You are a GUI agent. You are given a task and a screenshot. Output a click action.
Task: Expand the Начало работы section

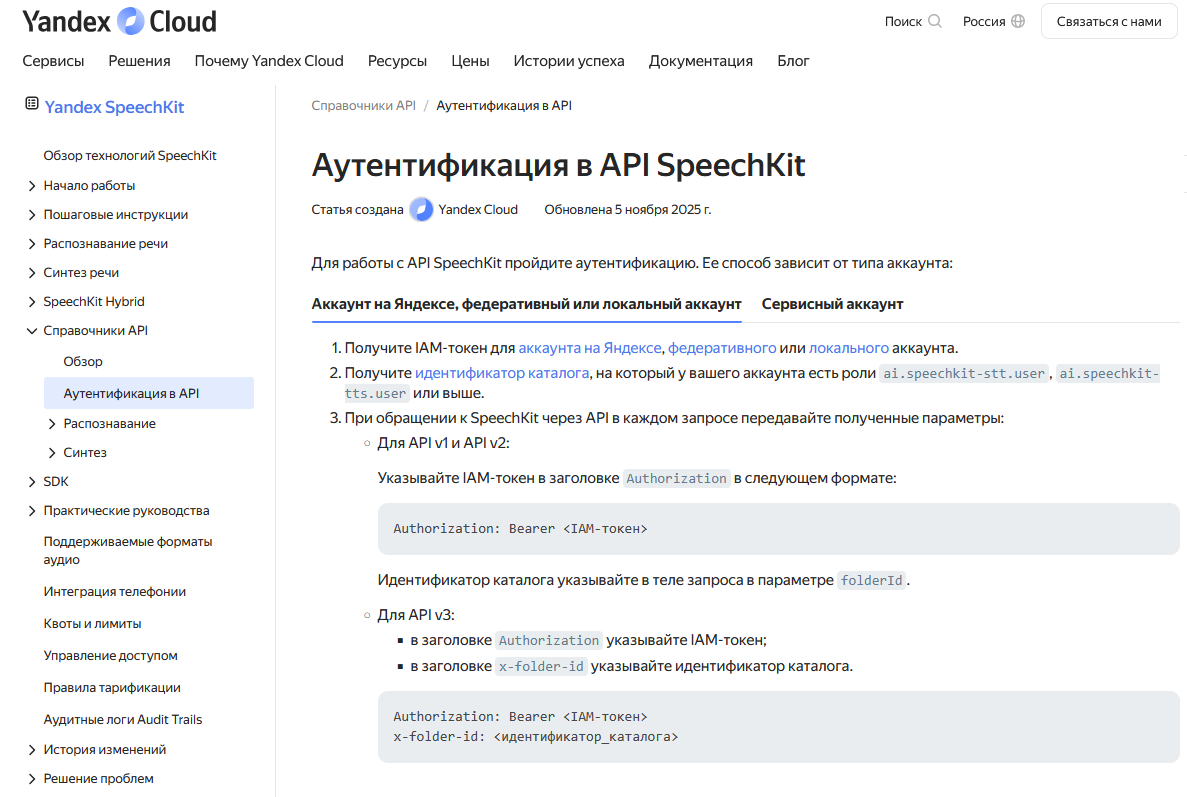32,186
